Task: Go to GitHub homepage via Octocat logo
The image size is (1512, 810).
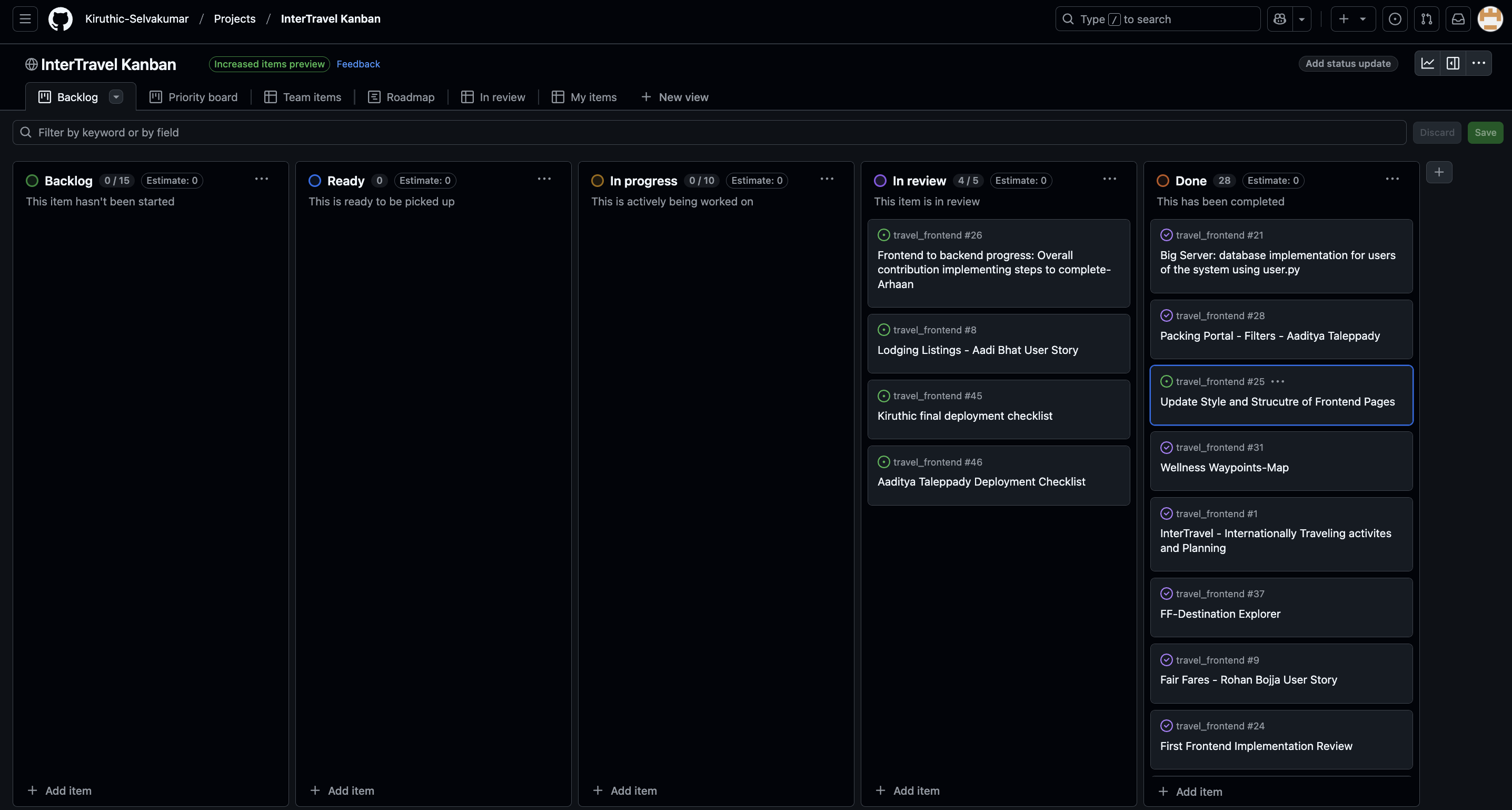Action: pyautogui.click(x=61, y=19)
